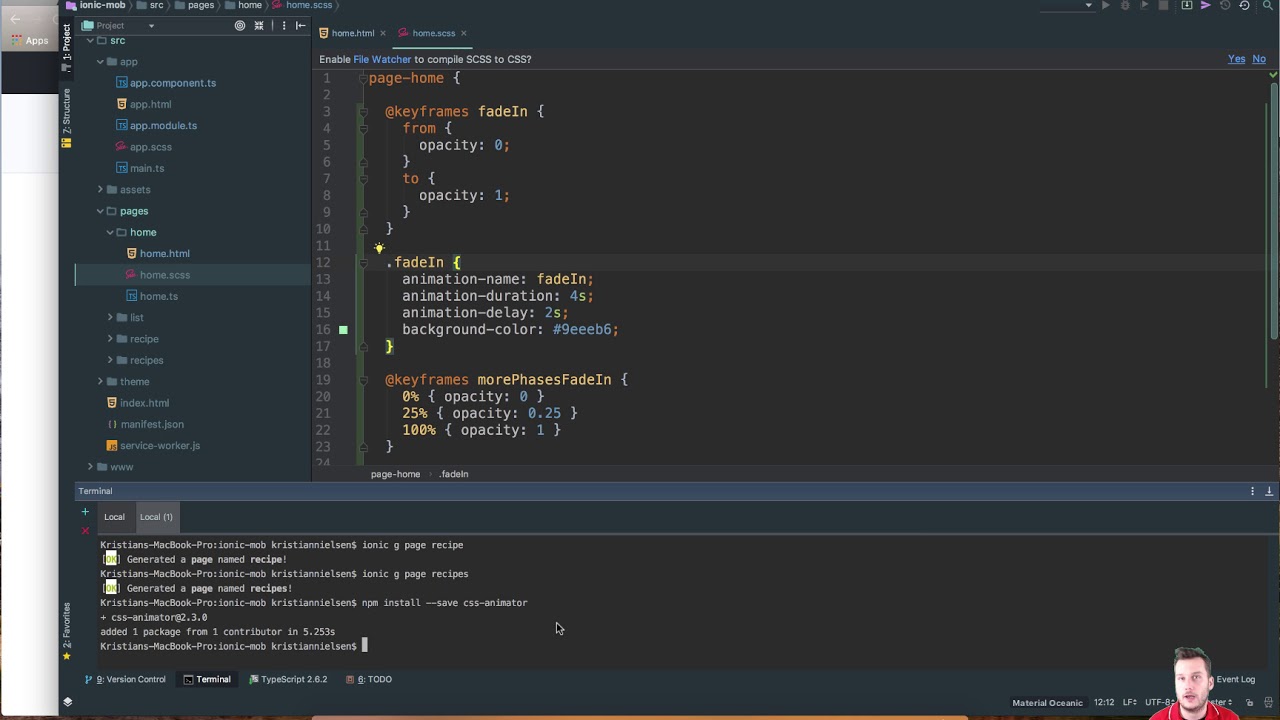Click the intention lightbulb icon on line 11
This screenshot has width=1280, height=720.
click(x=379, y=248)
